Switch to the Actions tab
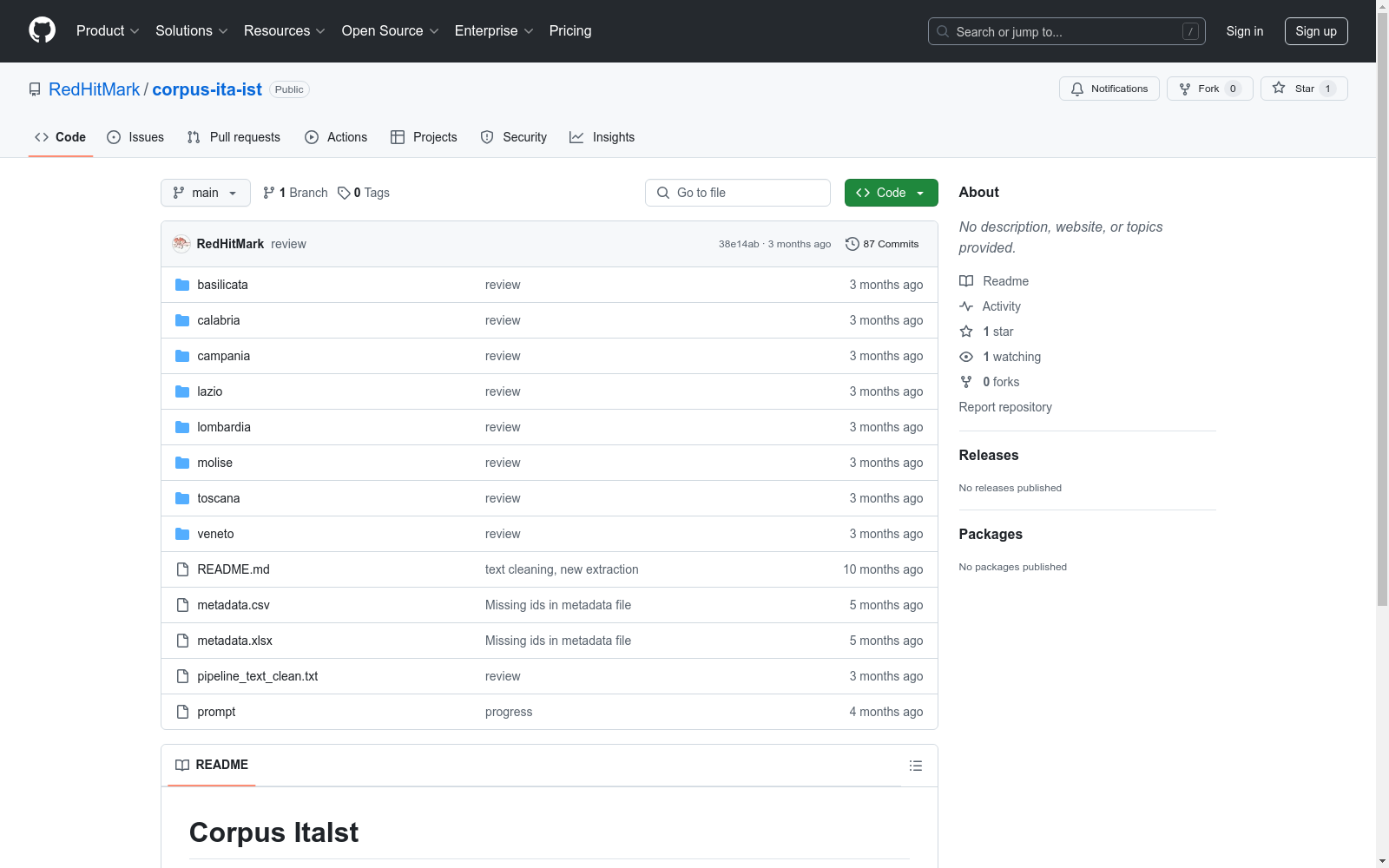Viewport: 1389px width, 868px height. tap(336, 137)
